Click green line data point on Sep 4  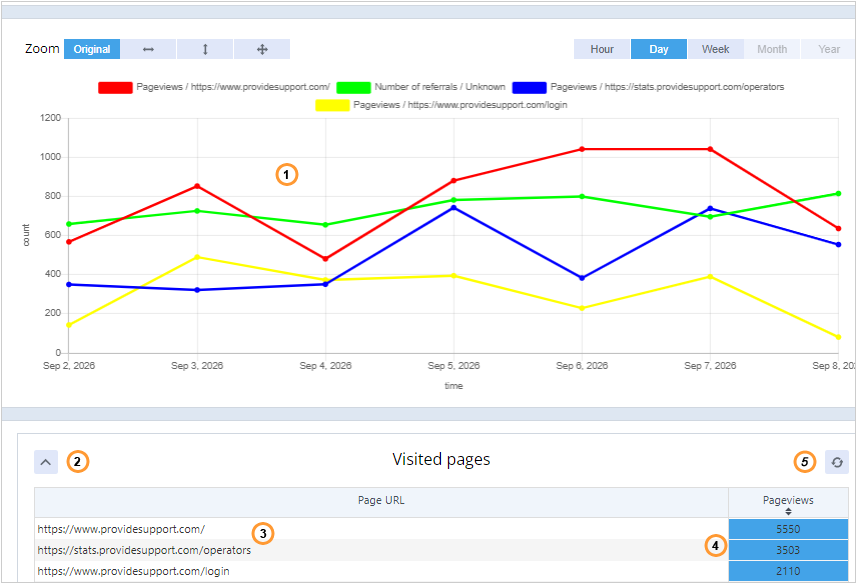point(326,225)
